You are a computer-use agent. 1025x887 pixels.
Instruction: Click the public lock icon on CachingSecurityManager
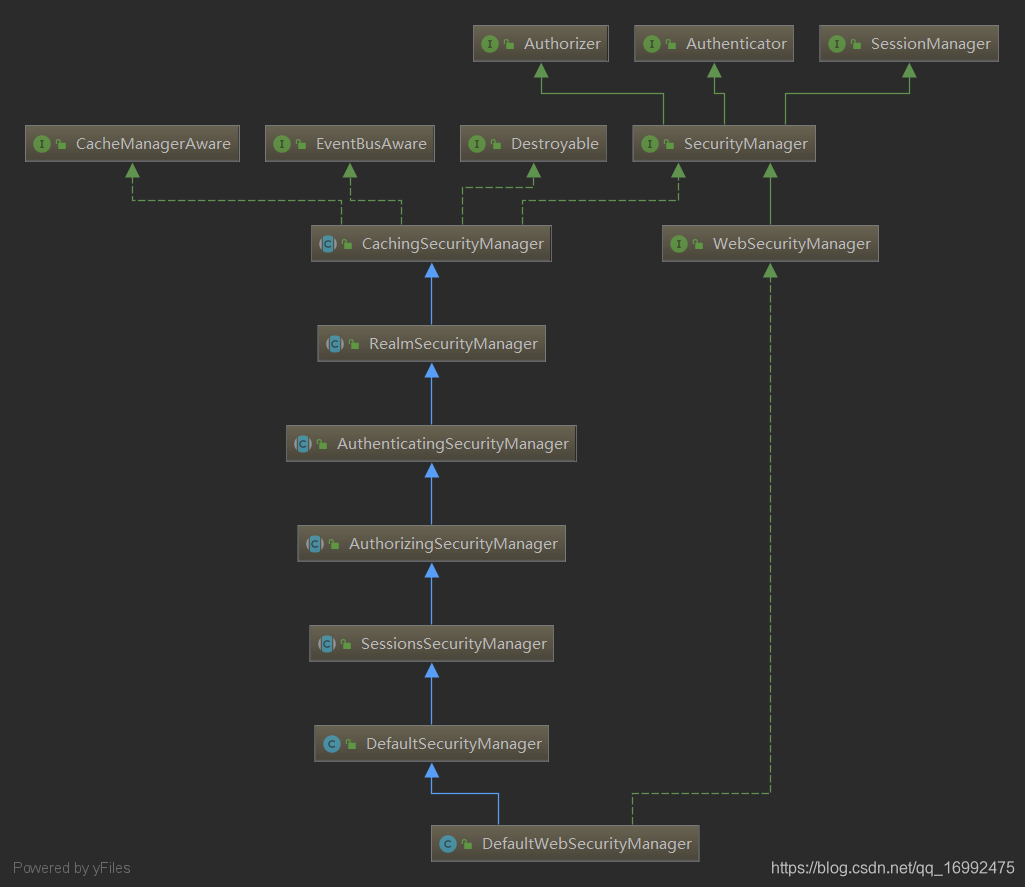(x=347, y=244)
